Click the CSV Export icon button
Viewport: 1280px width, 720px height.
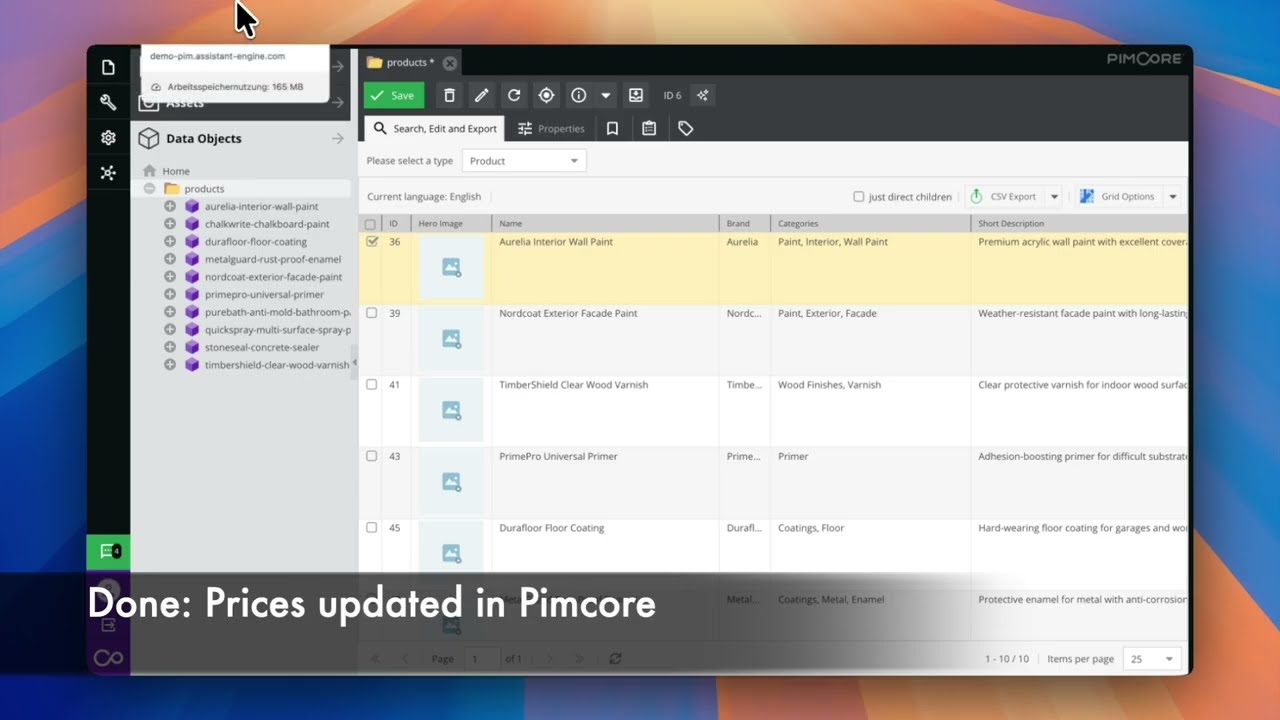tap(1003, 196)
